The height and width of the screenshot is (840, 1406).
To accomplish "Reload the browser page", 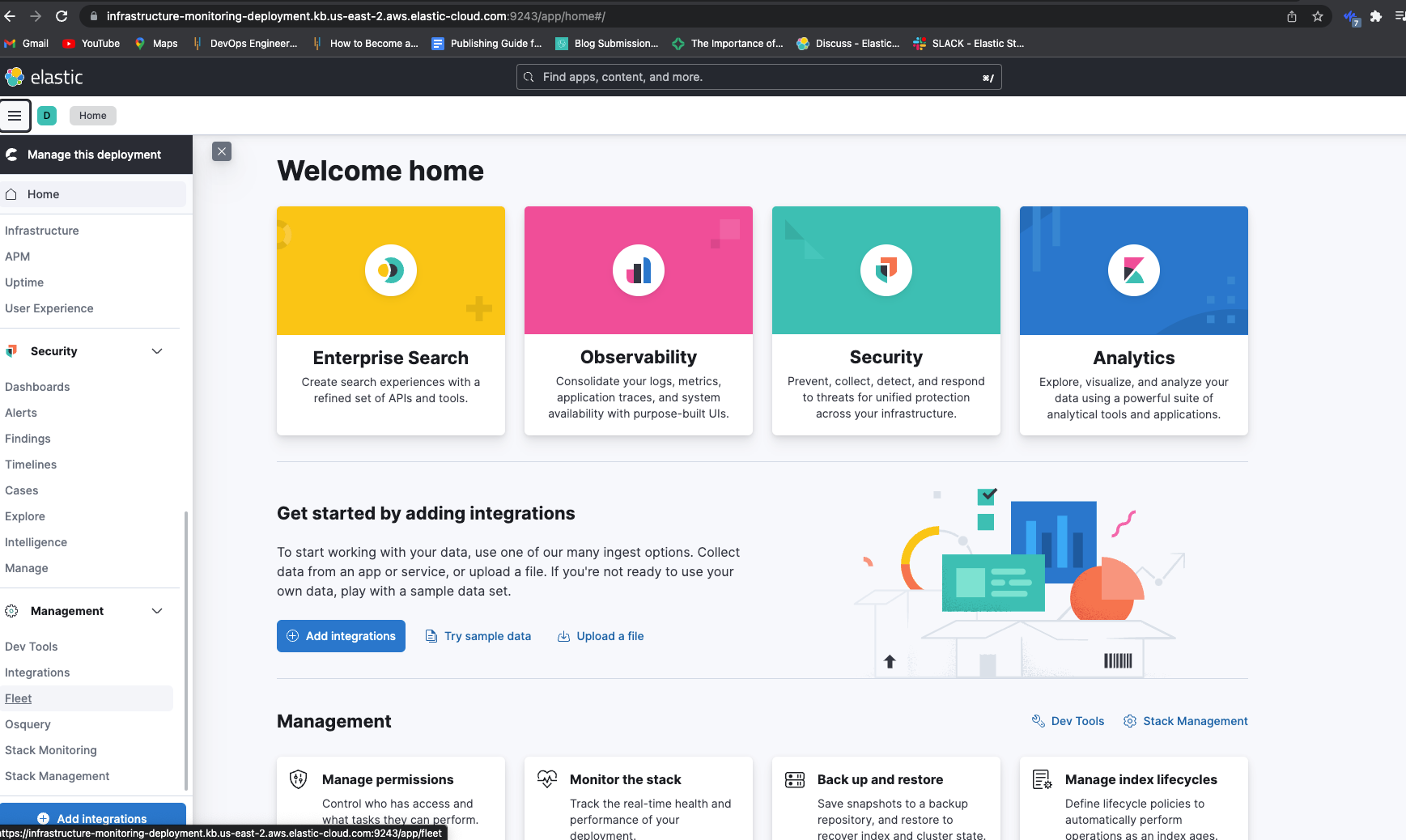I will tap(62, 16).
